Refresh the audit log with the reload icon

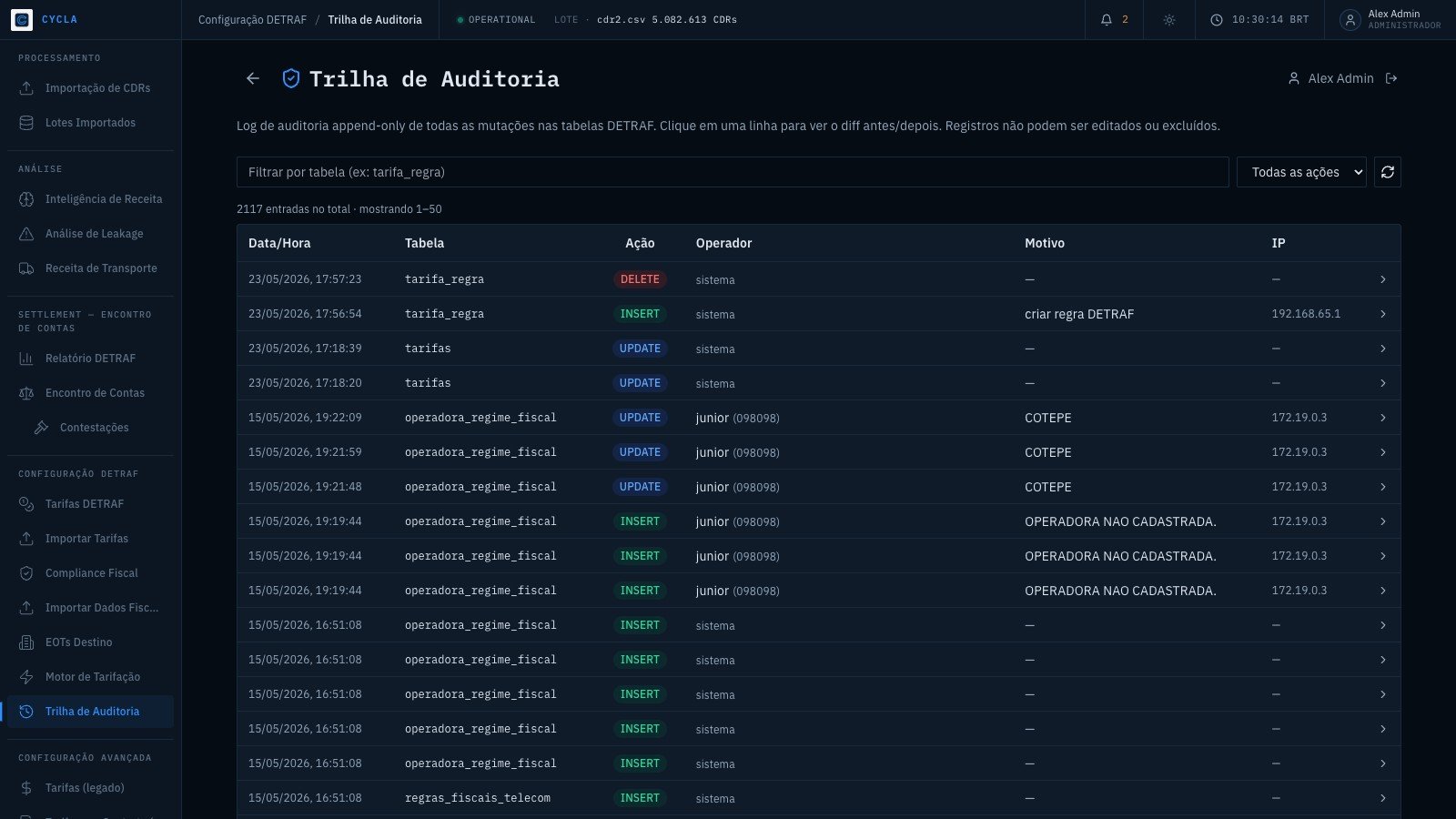click(1387, 172)
